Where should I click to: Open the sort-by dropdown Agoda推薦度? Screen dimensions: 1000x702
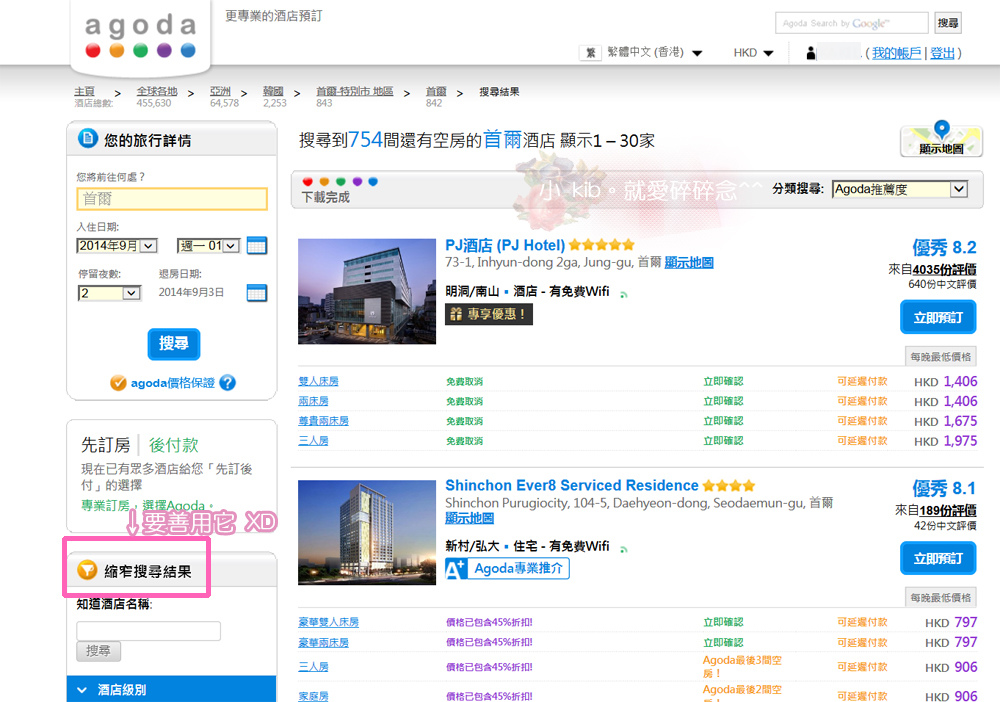(x=900, y=189)
